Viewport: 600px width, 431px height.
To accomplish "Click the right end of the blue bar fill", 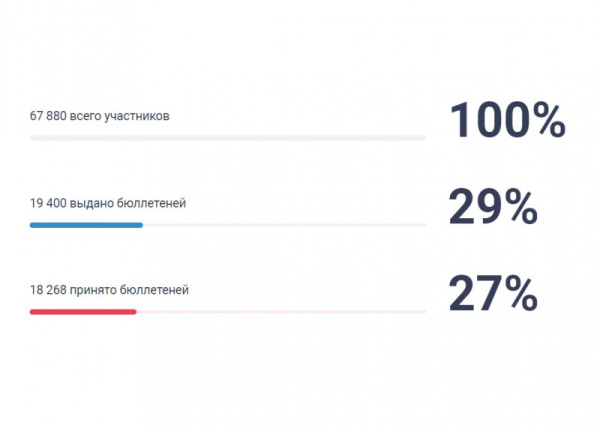I will (140, 225).
